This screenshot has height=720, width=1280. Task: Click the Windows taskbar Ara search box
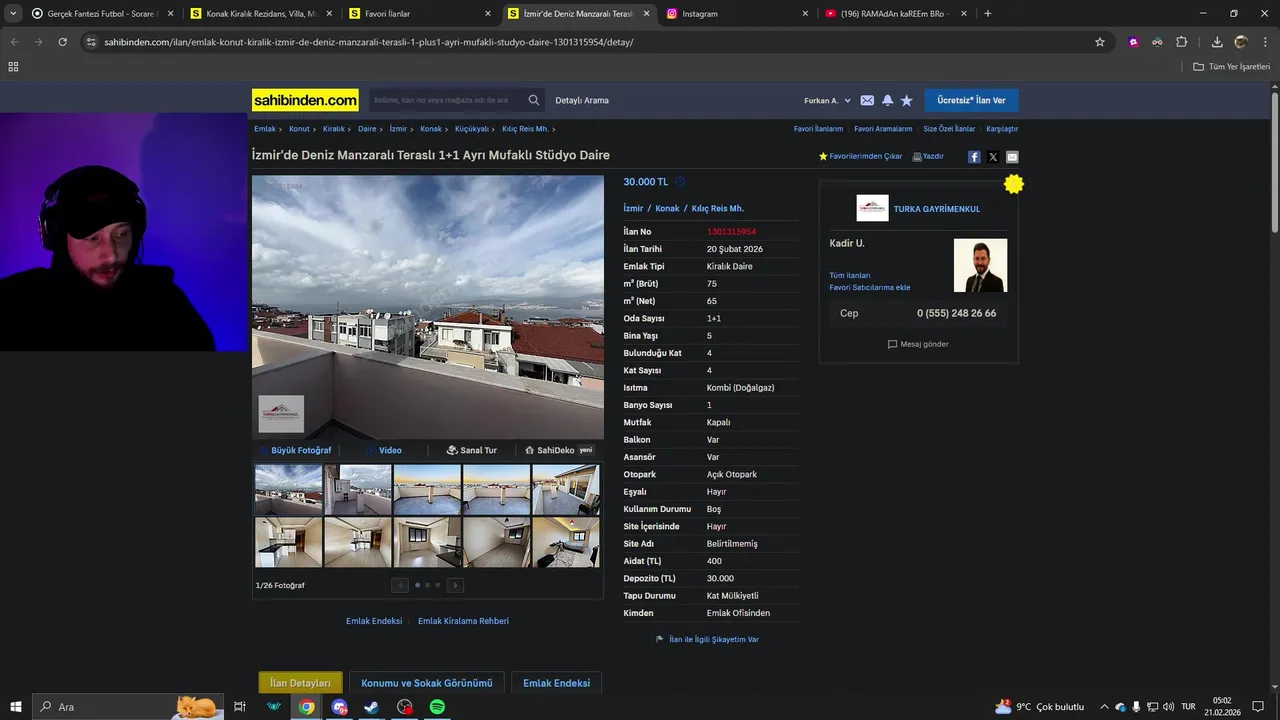[x=128, y=707]
